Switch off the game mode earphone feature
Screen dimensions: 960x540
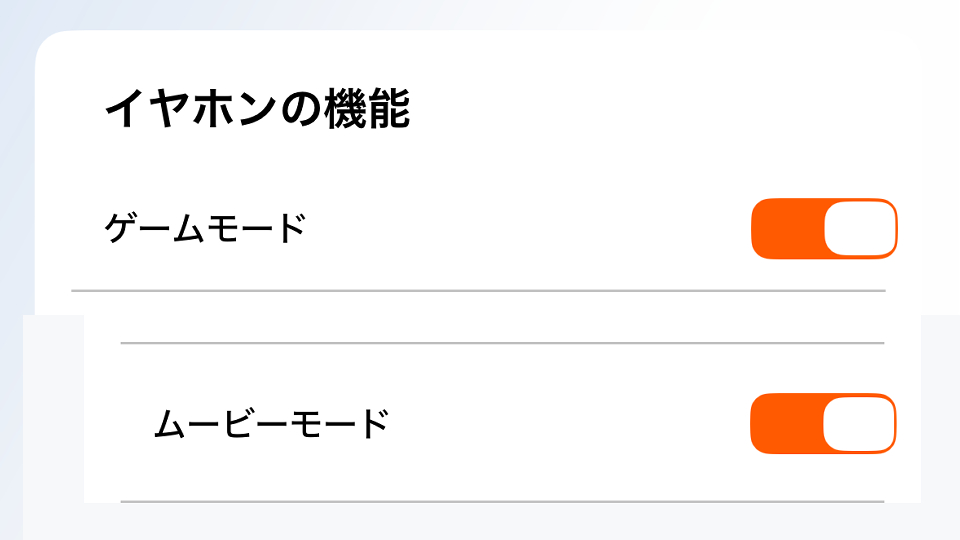824,229
